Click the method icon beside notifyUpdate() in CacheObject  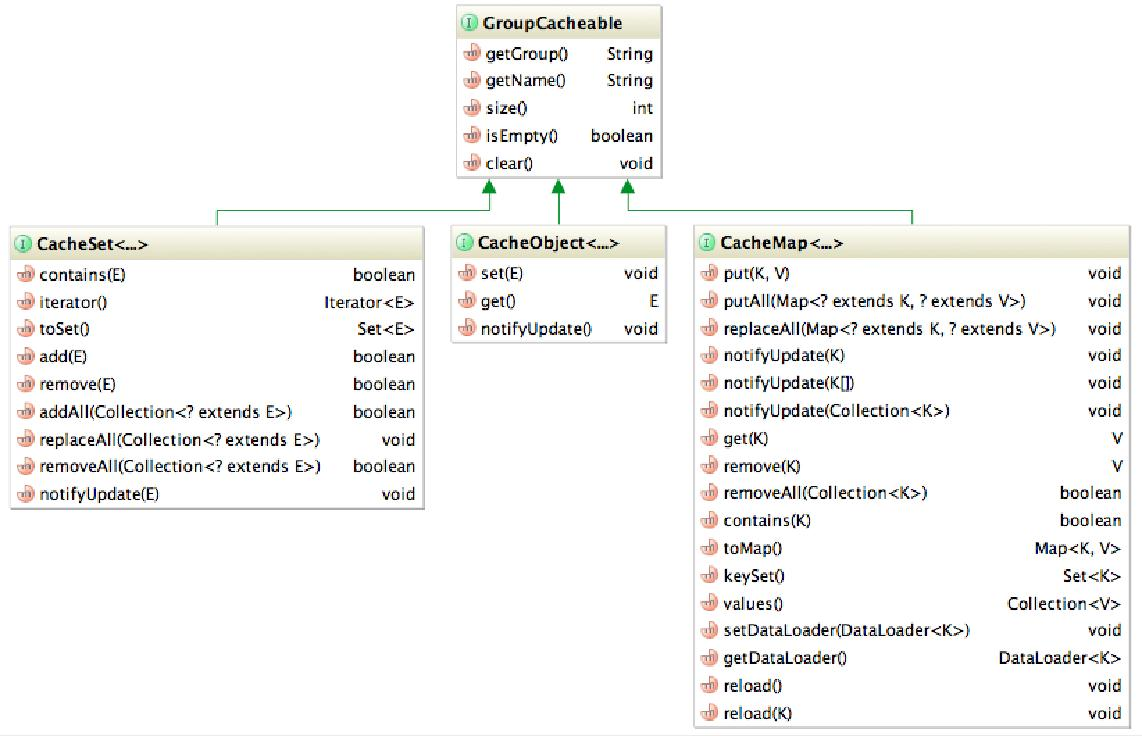[x=466, y=329]
